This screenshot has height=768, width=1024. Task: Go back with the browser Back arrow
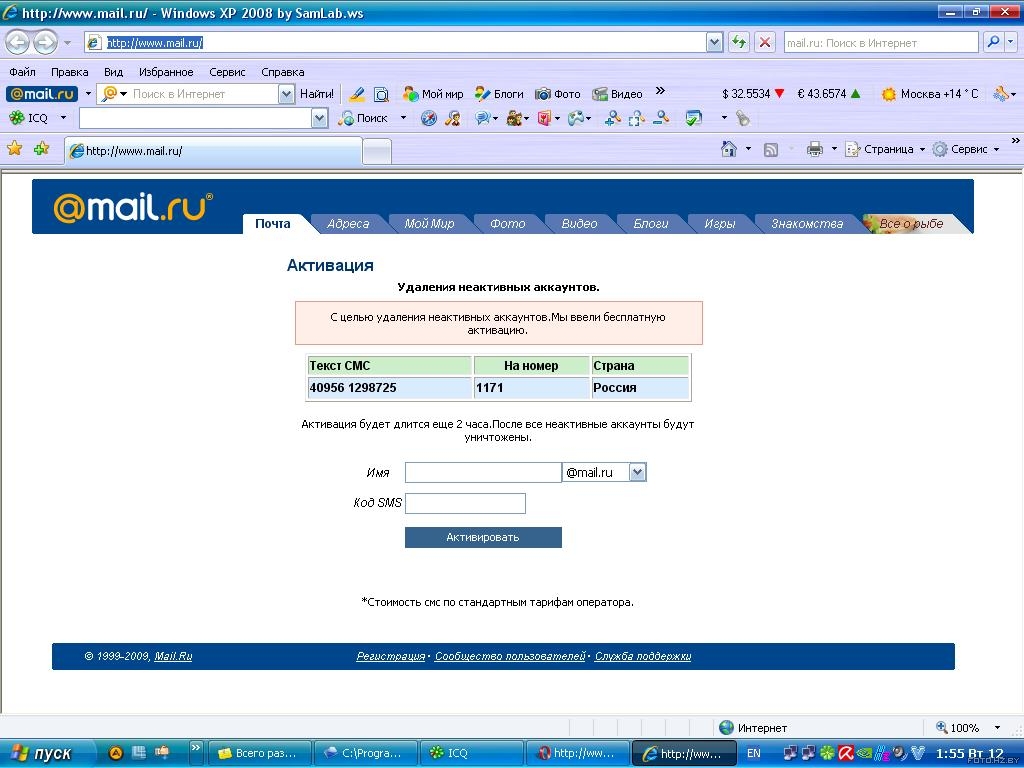pos(18,42)
